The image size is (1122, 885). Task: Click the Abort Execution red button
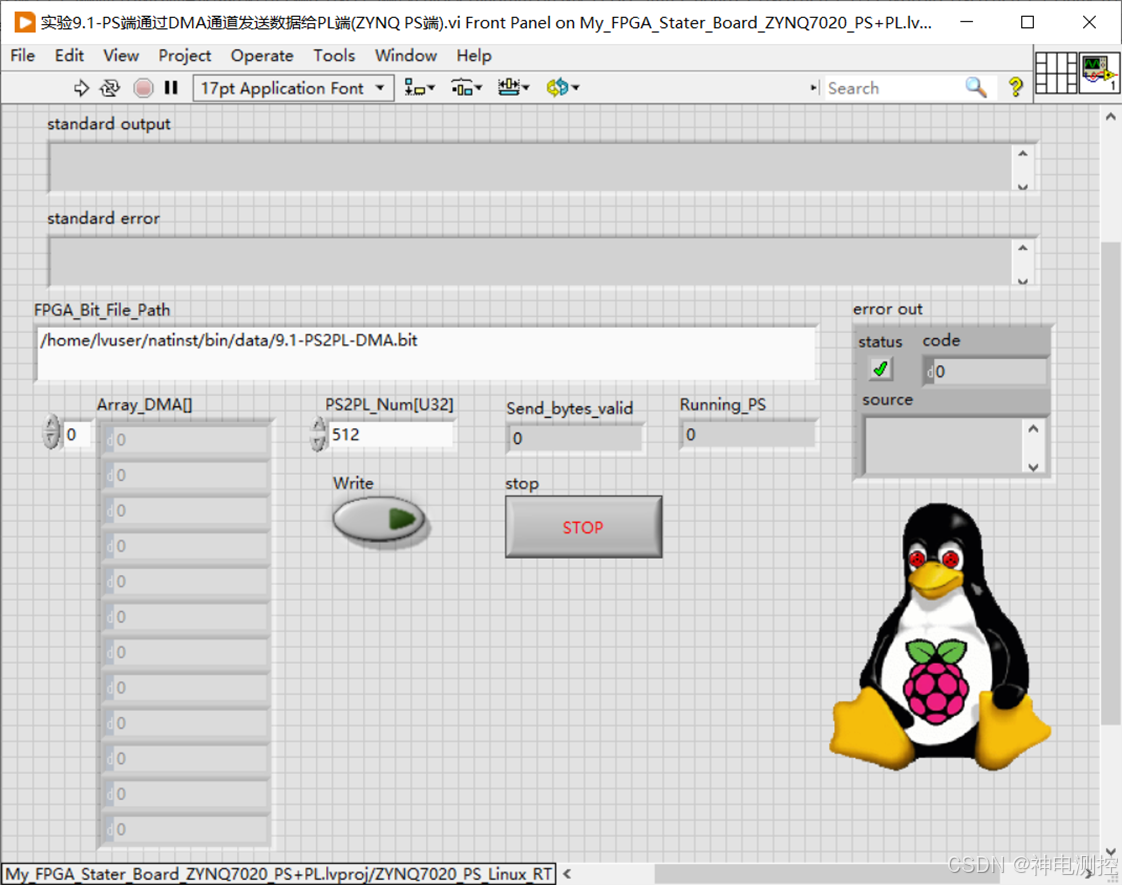[x=143, y=88]
